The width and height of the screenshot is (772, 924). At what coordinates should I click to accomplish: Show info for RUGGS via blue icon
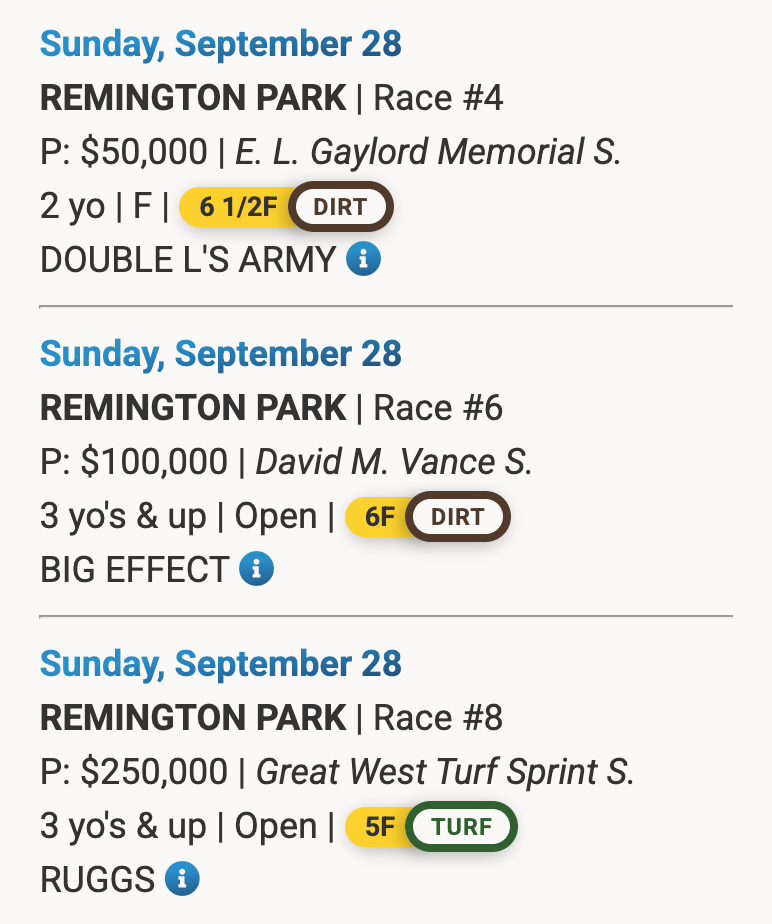tap(182, 880)
